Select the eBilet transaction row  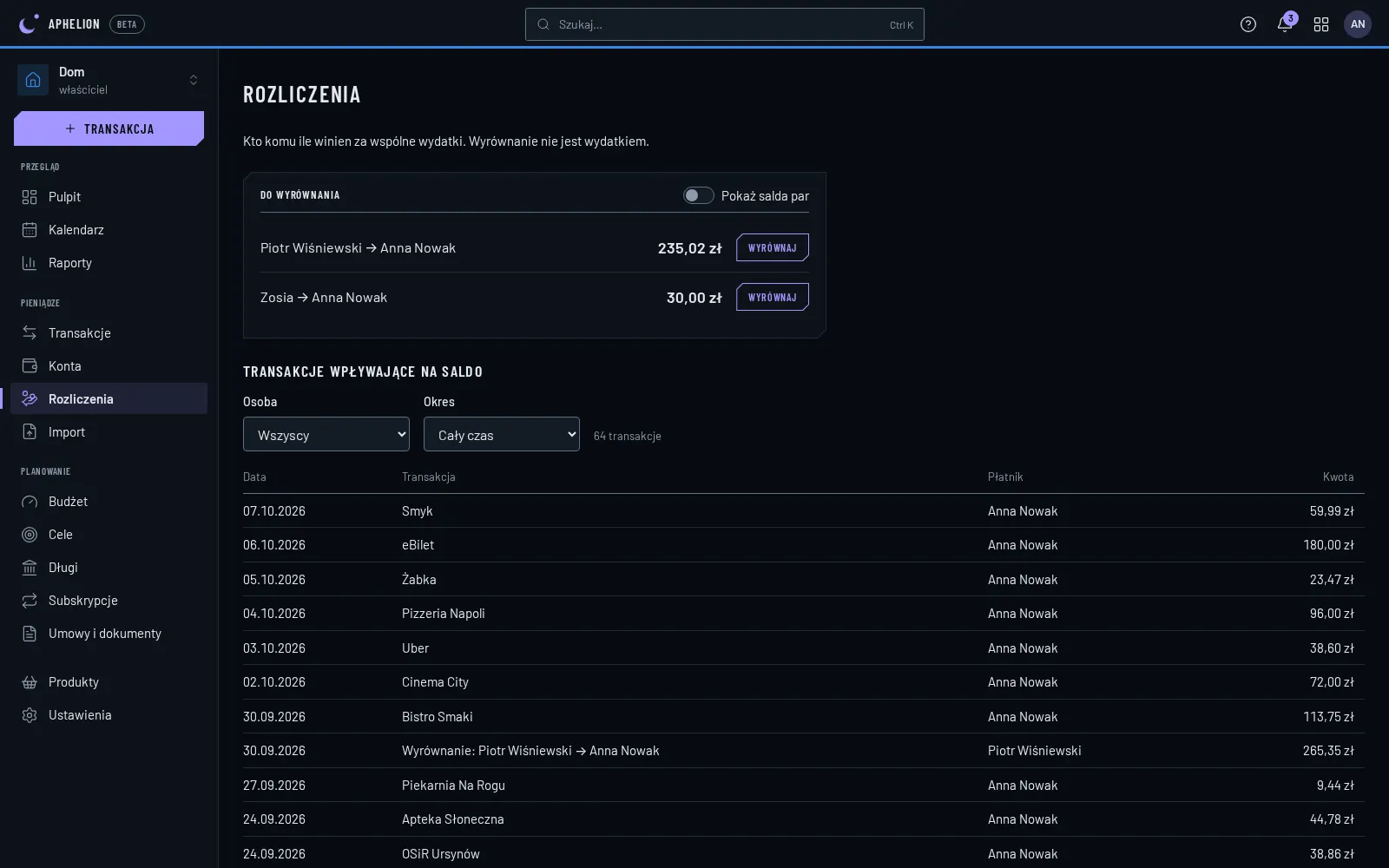click(804, 545)
